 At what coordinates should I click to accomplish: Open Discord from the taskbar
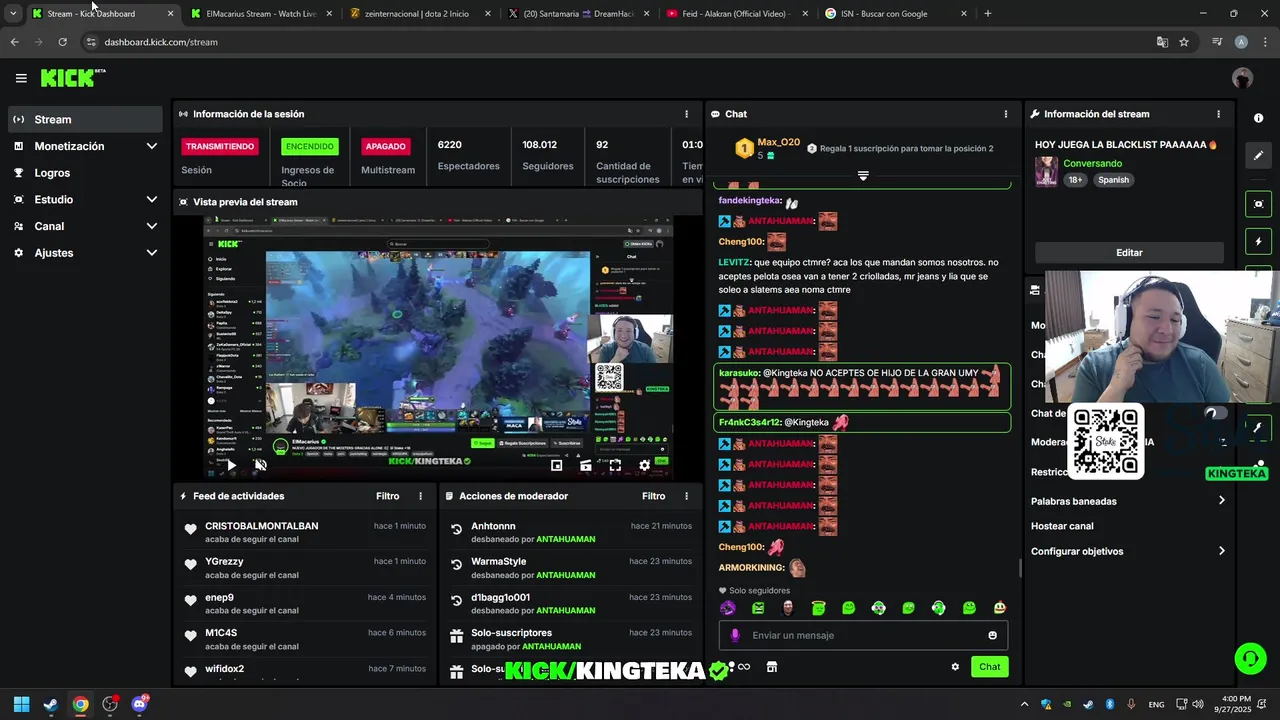point(139,704)
